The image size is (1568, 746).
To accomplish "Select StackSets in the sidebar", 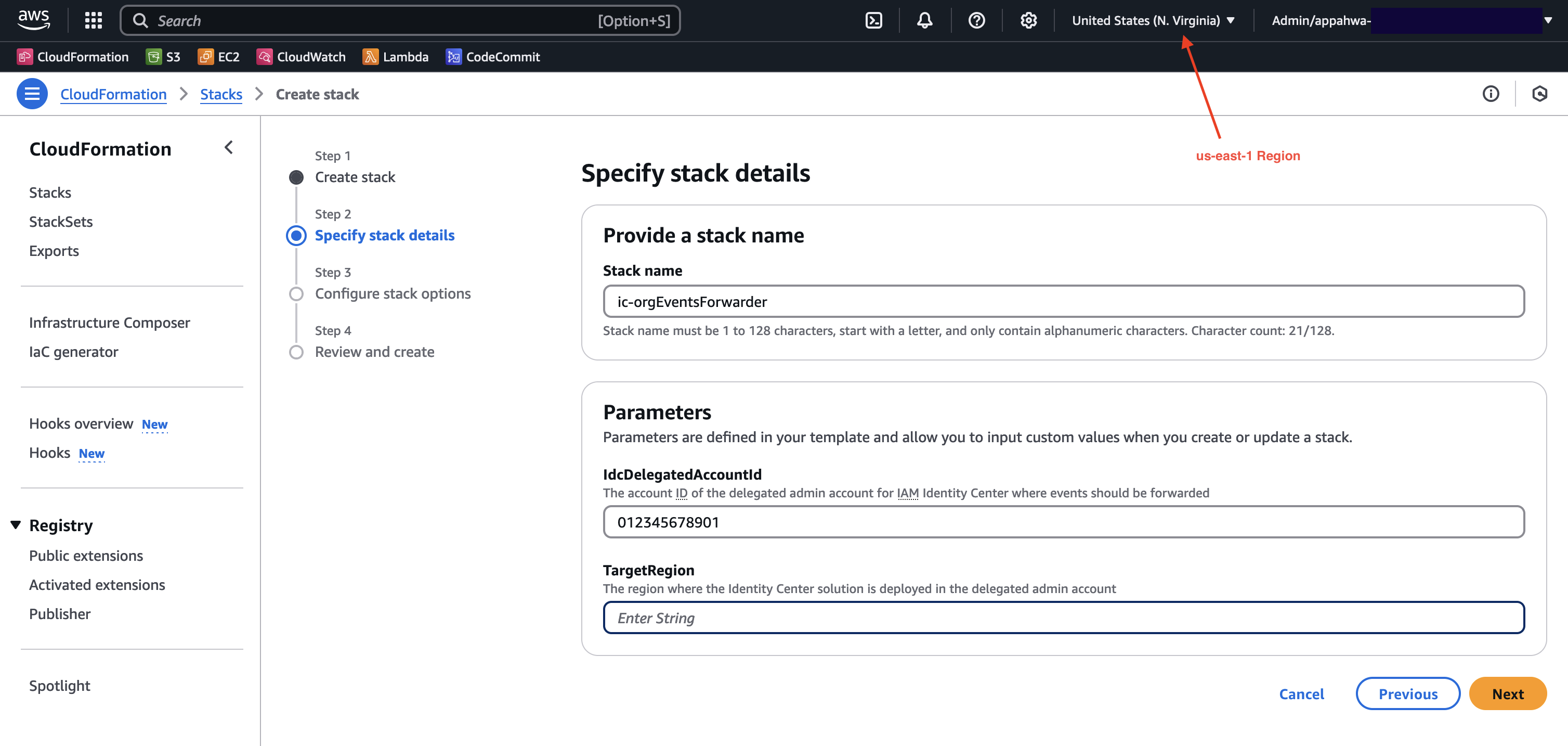I will pos(60,221).
